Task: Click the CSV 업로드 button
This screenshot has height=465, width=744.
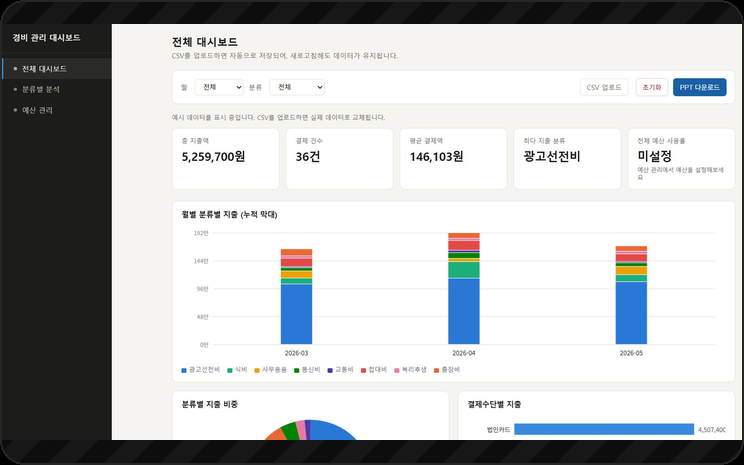Action: pos(604,87)
